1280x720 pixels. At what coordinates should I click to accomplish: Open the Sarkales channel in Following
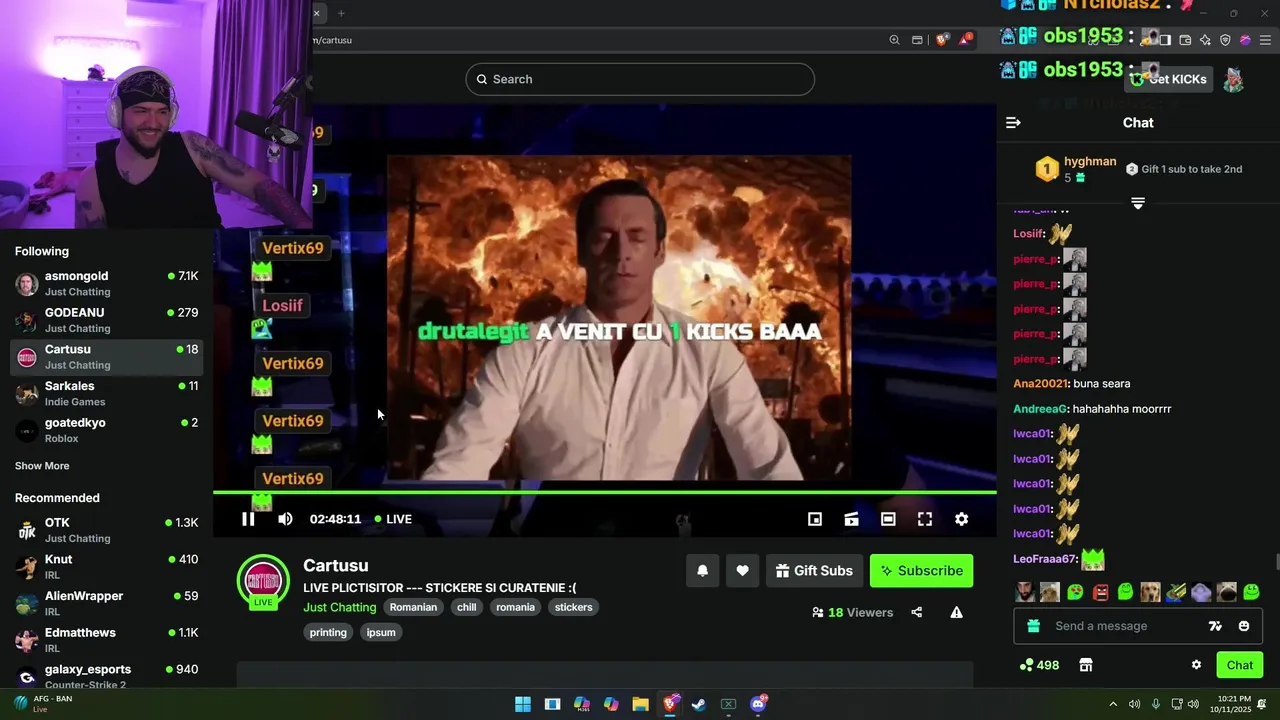click(x=106, y=393)
